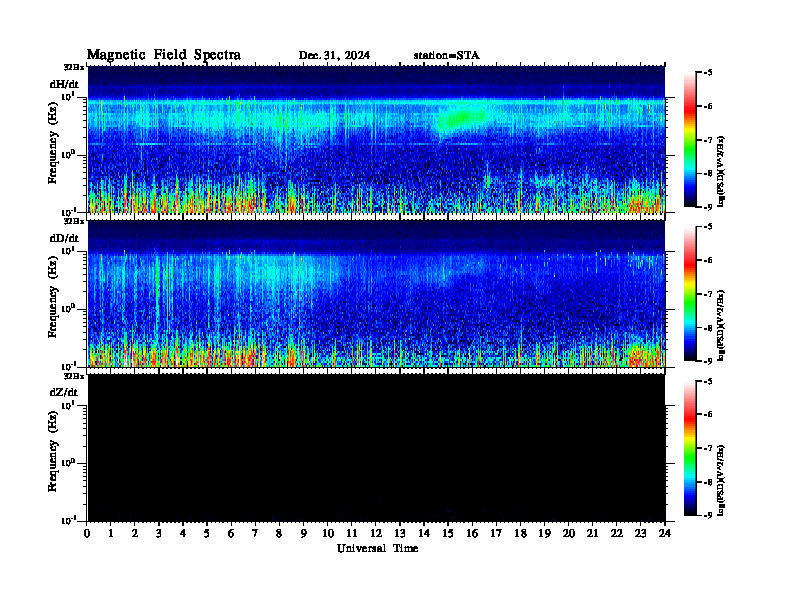This screenshot has width=792, height=612.
Task: Click the "-5" value on the dH/dt color bar
Action: [708, 73]
